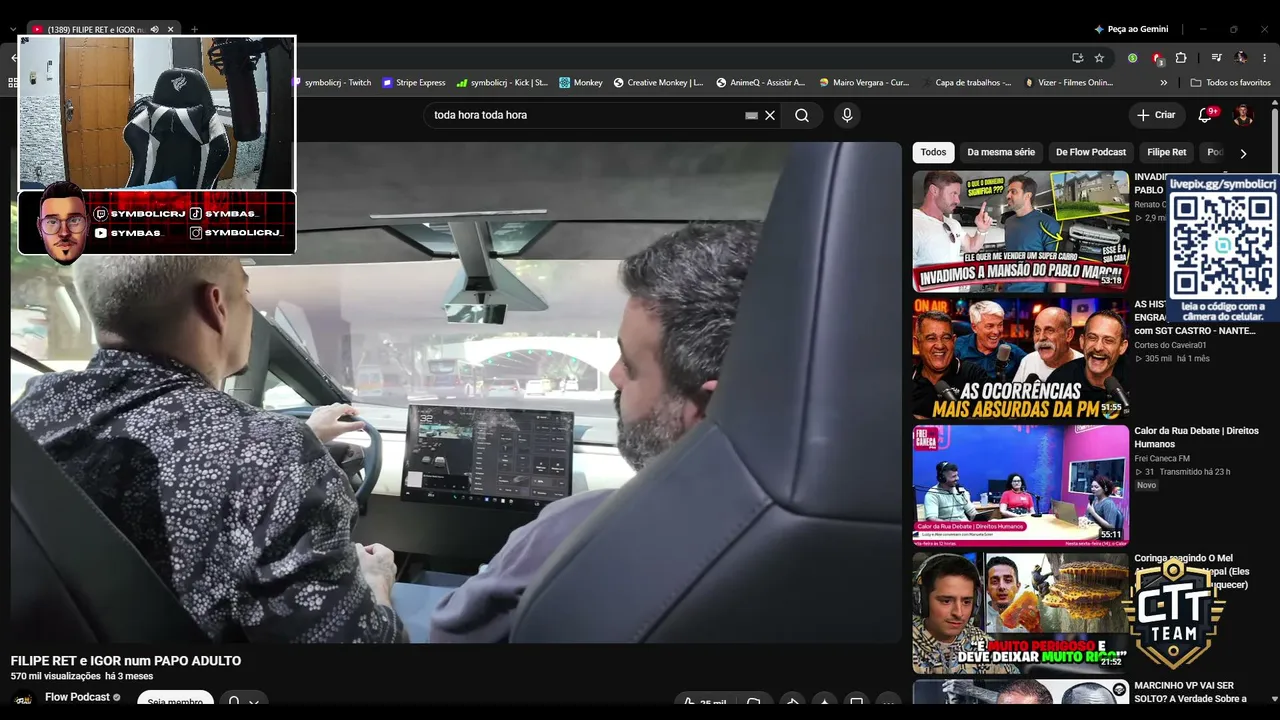Click the YouTube search magnifier button
The height and width of the screenshot is (720, 1280).
click(x=802, y=115)
